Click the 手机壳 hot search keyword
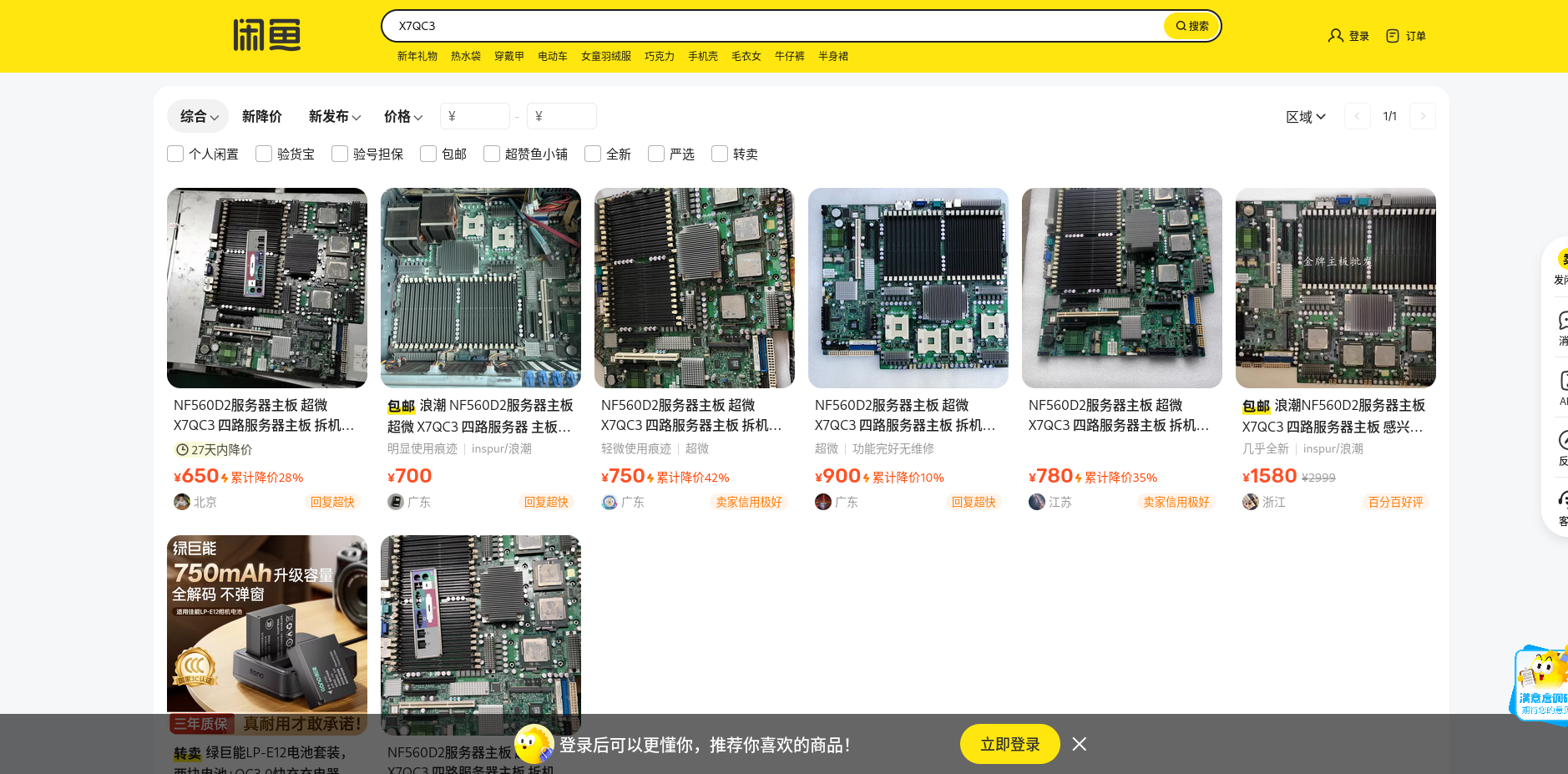The width and height of the screenshot is (1568, 774). (x=703, y=56)
